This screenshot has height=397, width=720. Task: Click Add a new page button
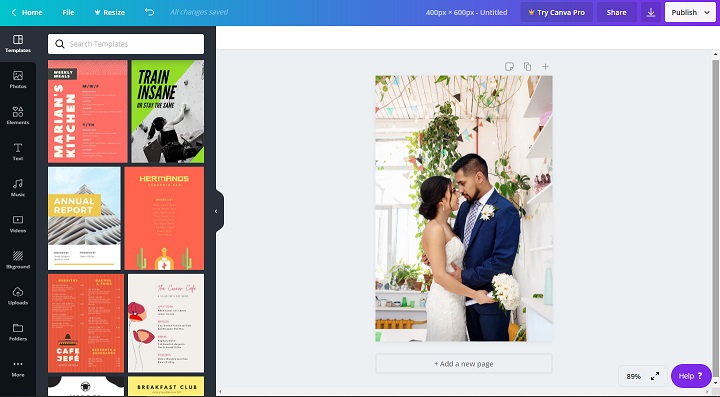(464, 363)
